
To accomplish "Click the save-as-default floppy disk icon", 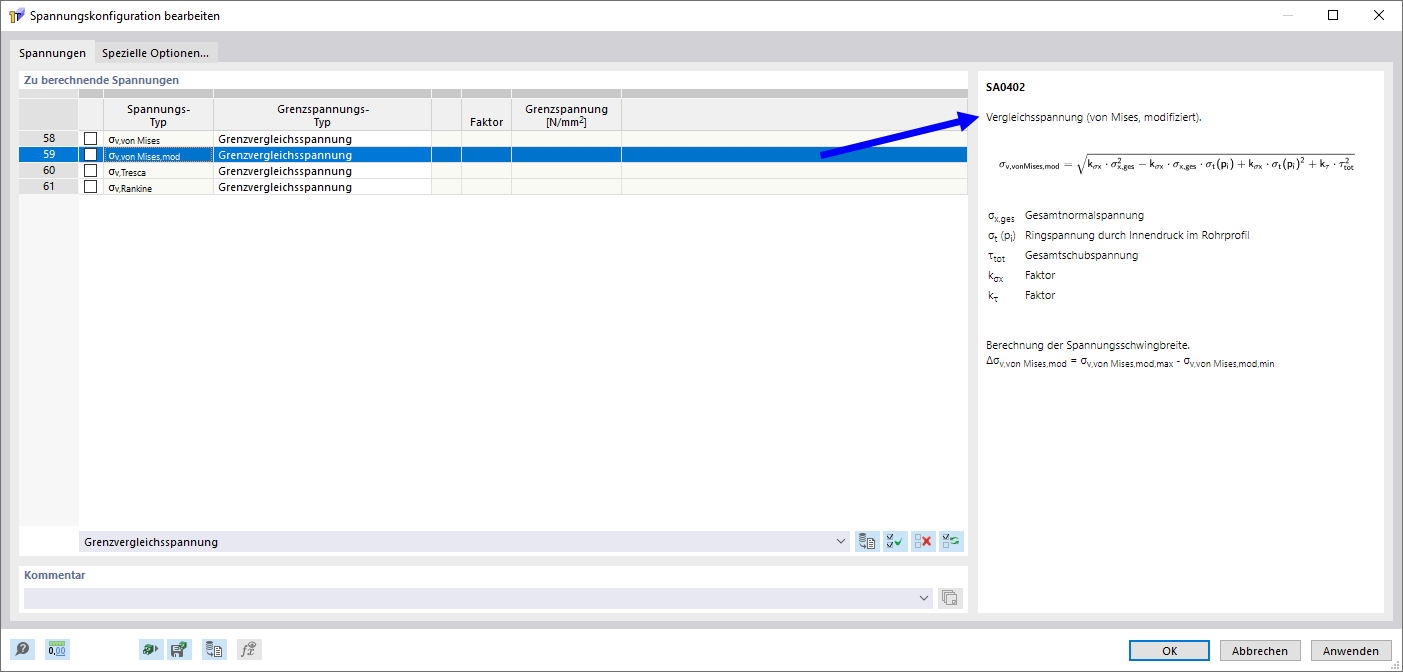I will [x=180, y=650].
